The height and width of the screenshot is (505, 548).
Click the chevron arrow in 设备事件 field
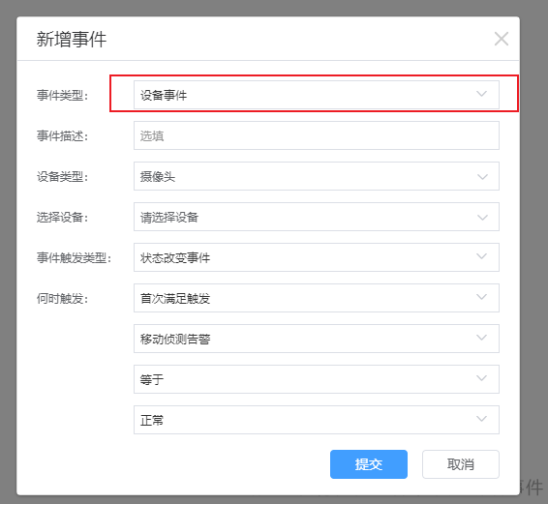point(482,94)
